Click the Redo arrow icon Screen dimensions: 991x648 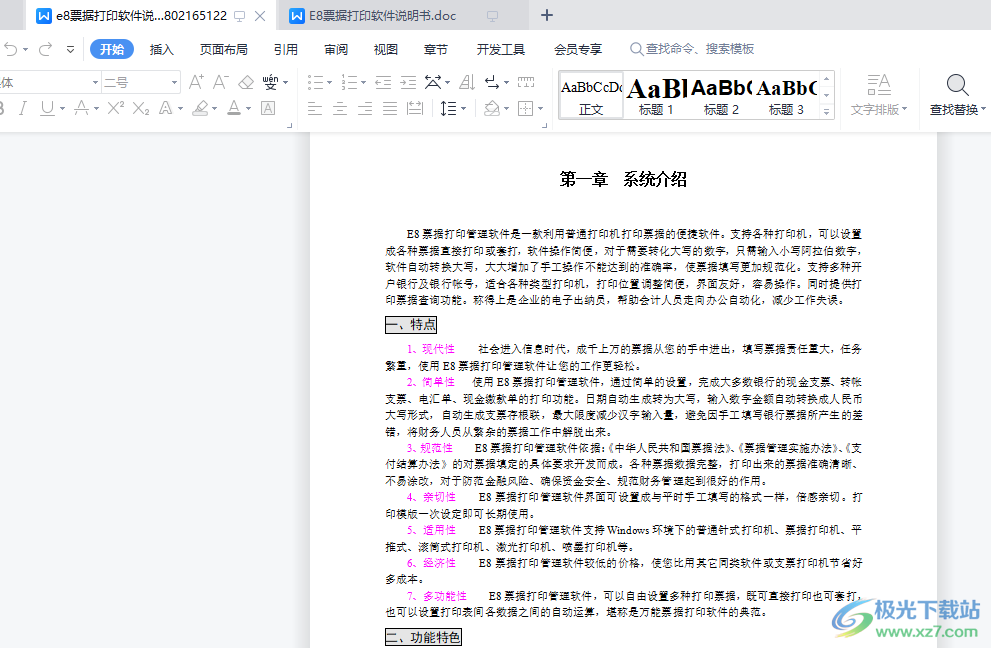[46, 49]
